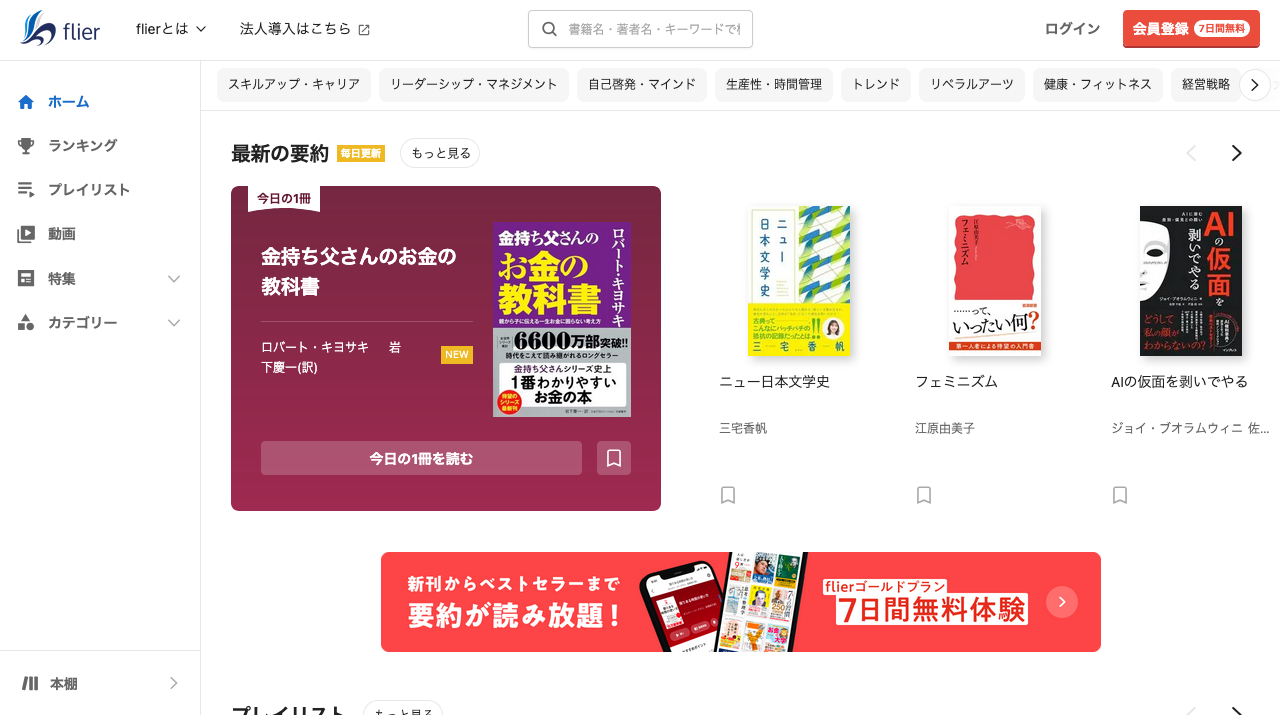Screen dimensions: 1280x715
Task: Show next 最新の要約 books arrow
Action: [x=1236, y=153]
